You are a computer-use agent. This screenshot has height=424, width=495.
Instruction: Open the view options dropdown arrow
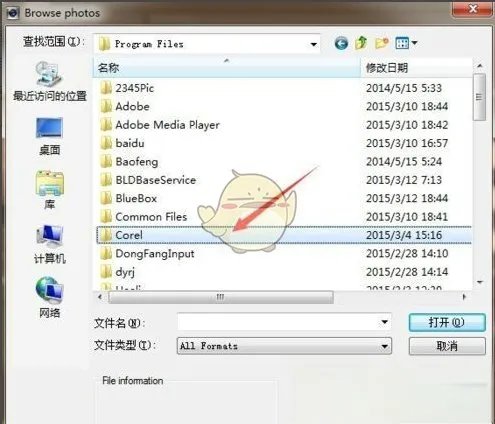coord(414,43)
